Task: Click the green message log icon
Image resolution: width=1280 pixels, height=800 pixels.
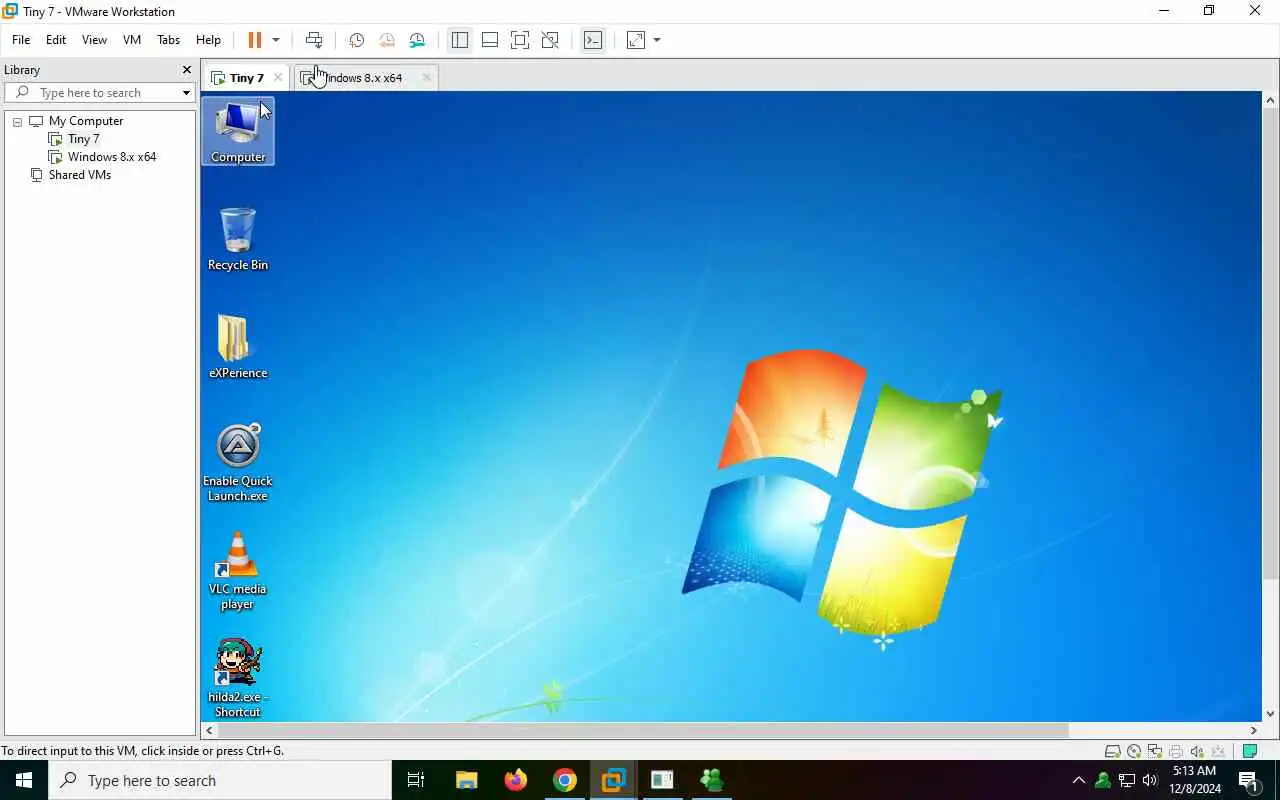Action: click(x=1250, y=752)
